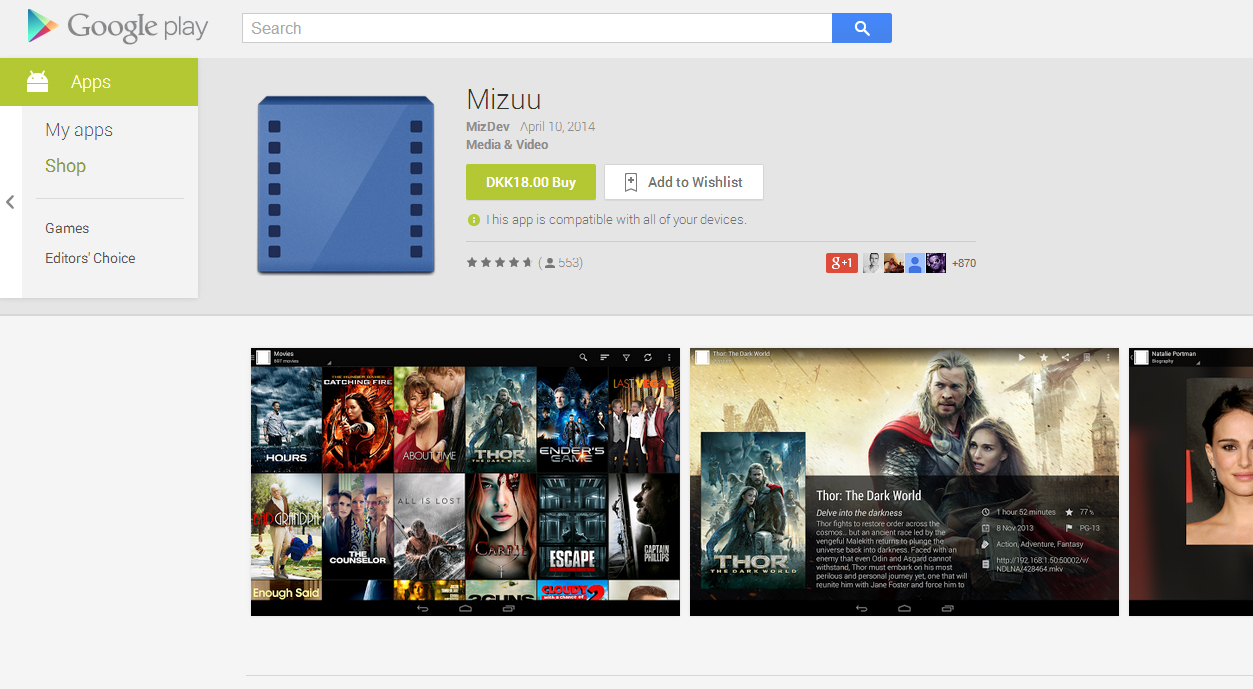The height and width of the screenshot is (689, 1253).
Task: Open Games category link
Action: click(x=67, y=228)
